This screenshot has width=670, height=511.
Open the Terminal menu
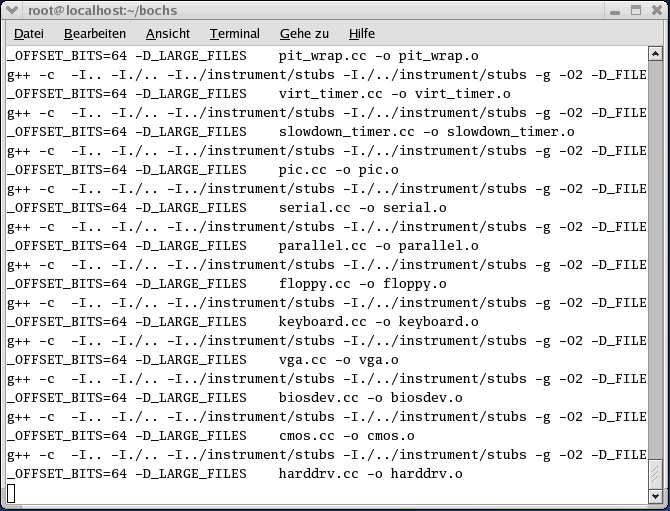pyautogui.click(x=235, y=33)
